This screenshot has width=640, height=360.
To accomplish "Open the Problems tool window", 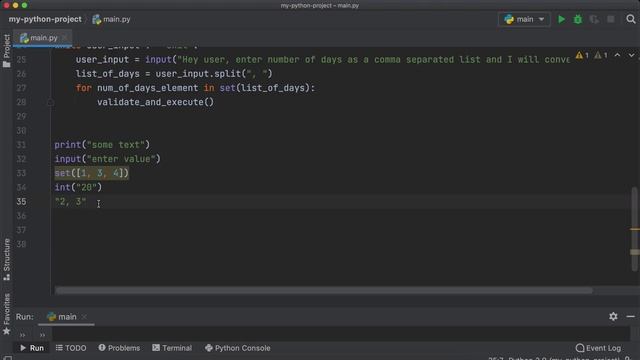I will 119,348.
